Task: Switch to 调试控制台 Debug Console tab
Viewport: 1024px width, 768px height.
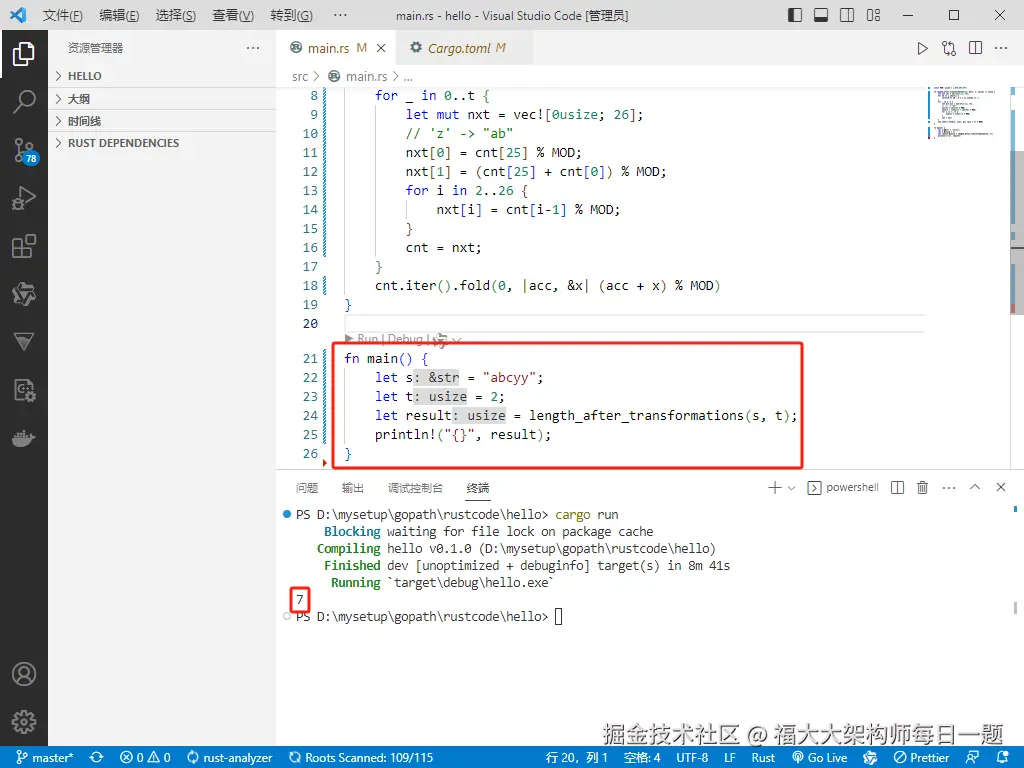Action: click(415, 488)
